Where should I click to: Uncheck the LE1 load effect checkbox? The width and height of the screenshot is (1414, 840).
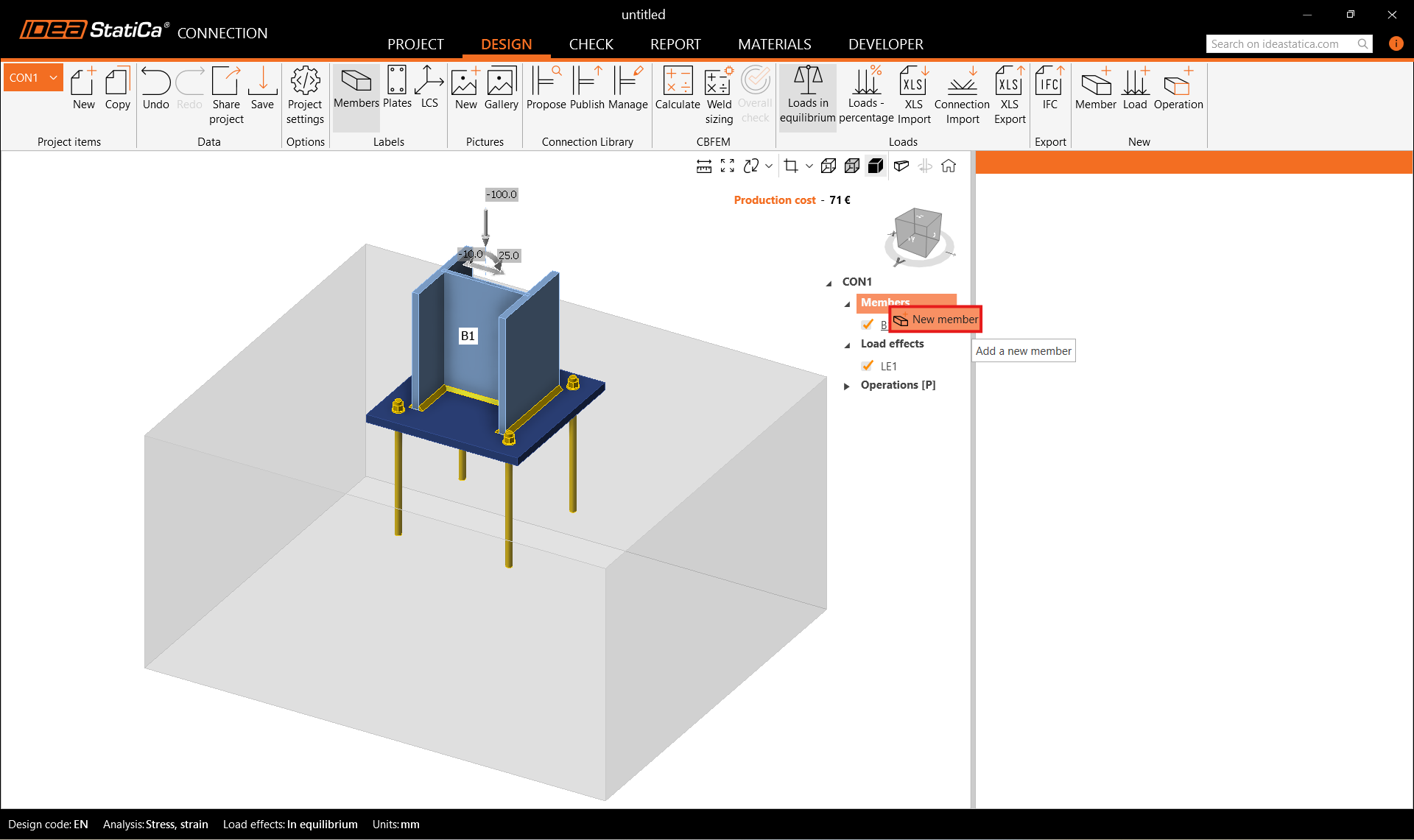tap(868, 366)
